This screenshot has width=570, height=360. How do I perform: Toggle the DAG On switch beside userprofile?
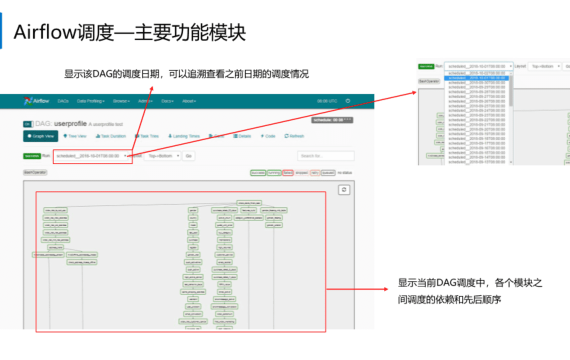point(28,124)
